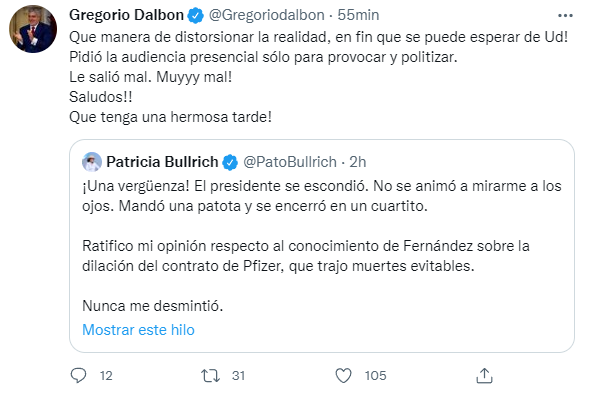
Task: Click the retweet arrows icon
Action: (x=210, y=375)
